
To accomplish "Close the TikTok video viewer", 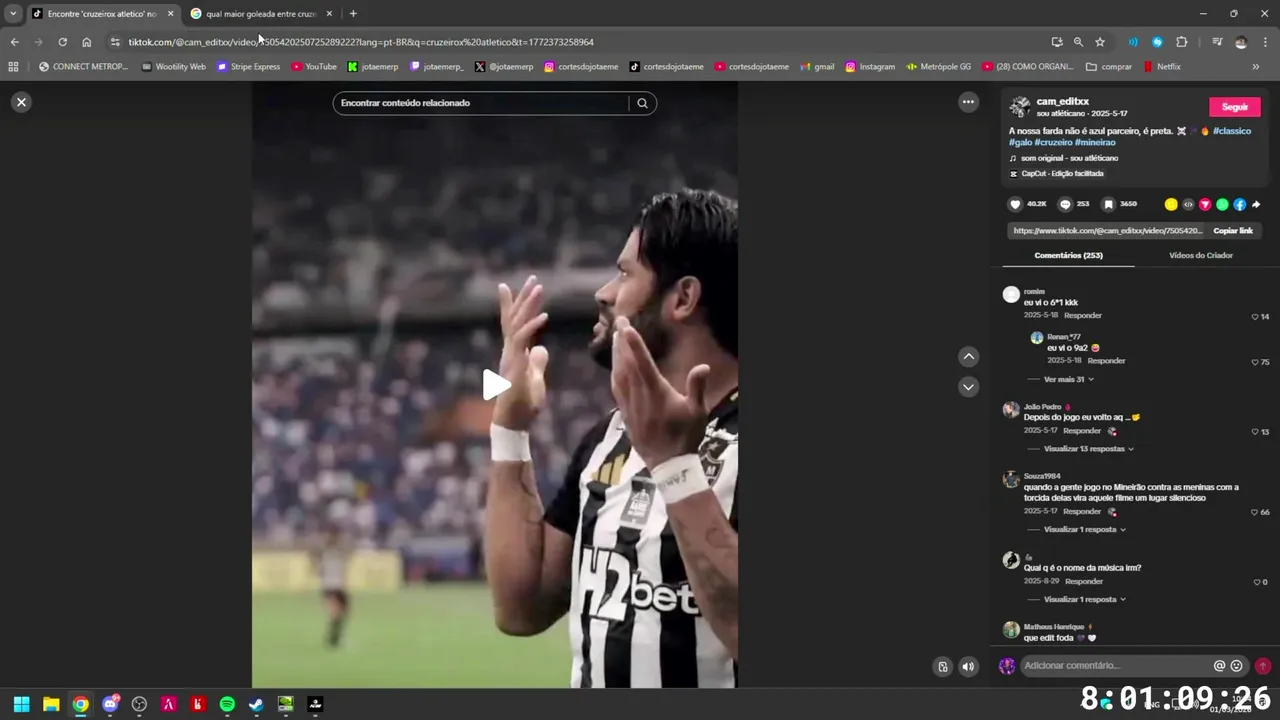I will tap(21, 102).
